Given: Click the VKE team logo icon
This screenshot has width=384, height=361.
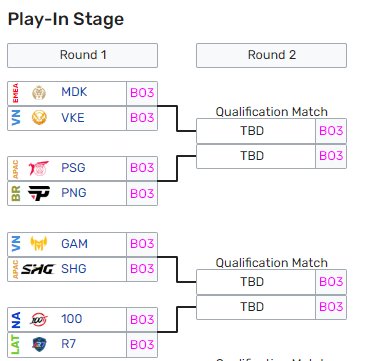Looking at the screenshot, I should (x=39, y=118).
